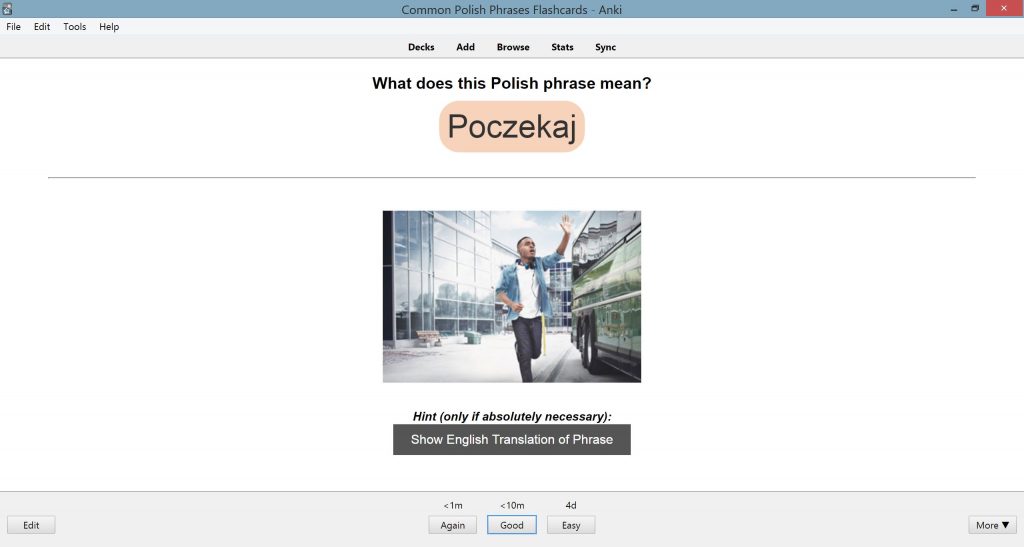Click the <1m interval label

click(453, 505)
